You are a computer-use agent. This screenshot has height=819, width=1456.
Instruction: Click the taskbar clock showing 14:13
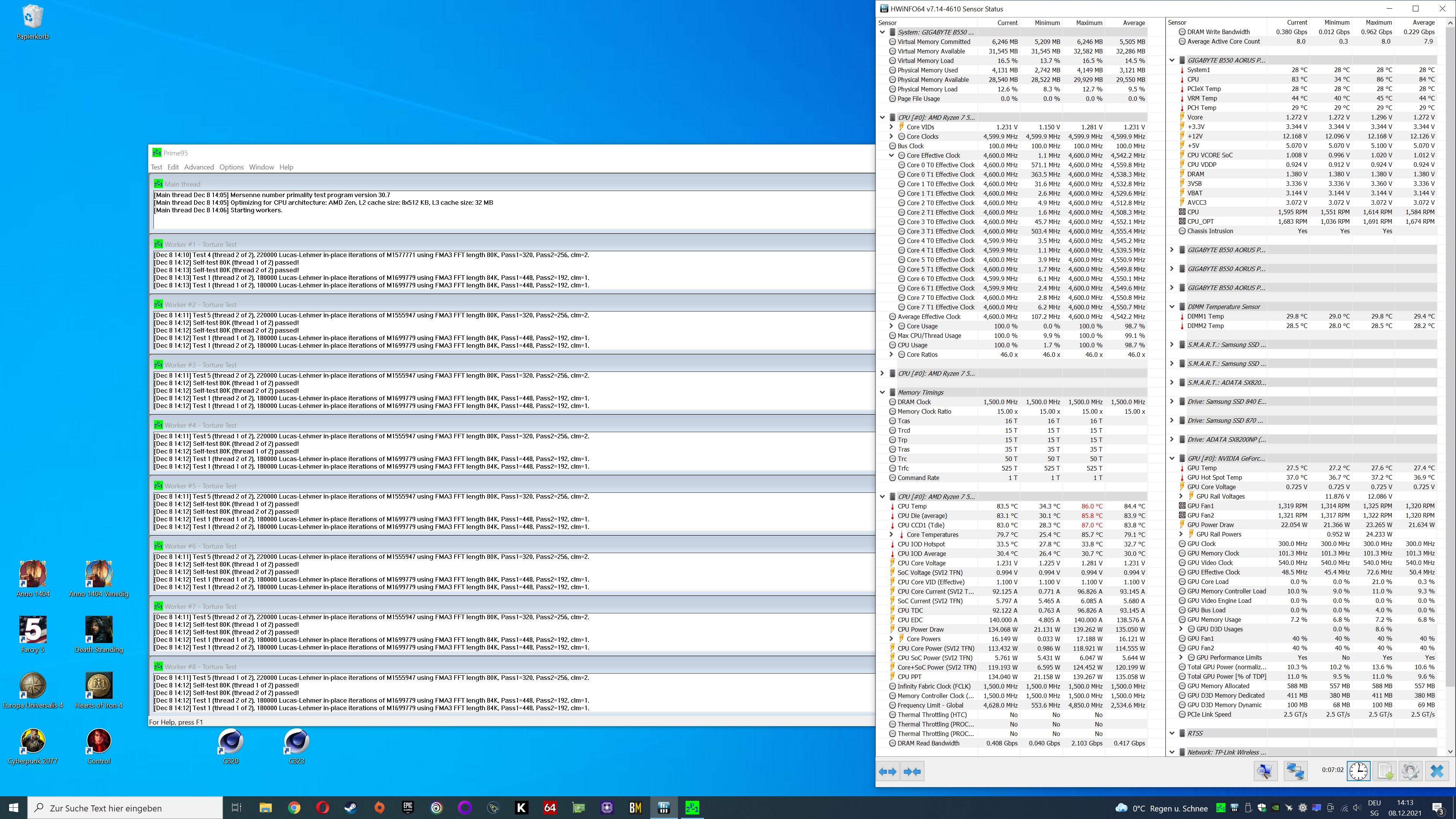click(1404, 808)
